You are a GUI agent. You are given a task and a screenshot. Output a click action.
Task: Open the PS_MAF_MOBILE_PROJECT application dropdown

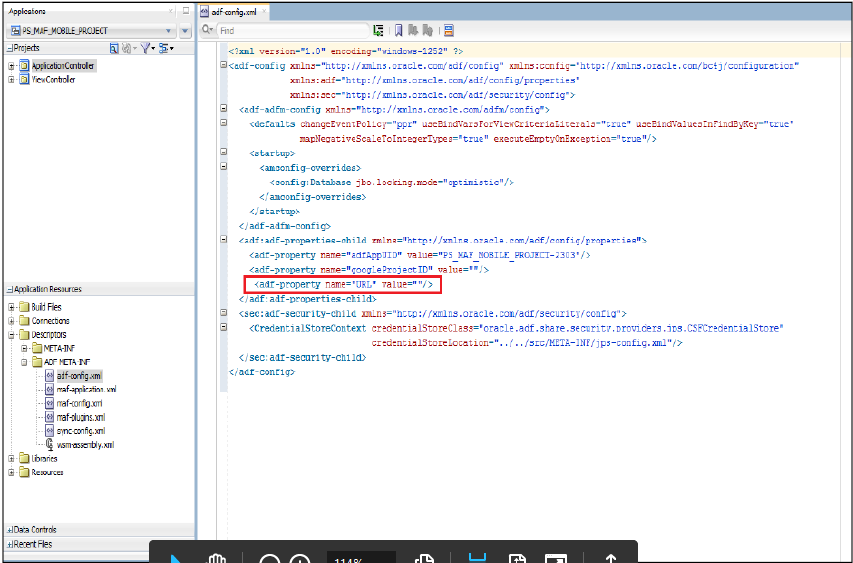click(168, 31)
